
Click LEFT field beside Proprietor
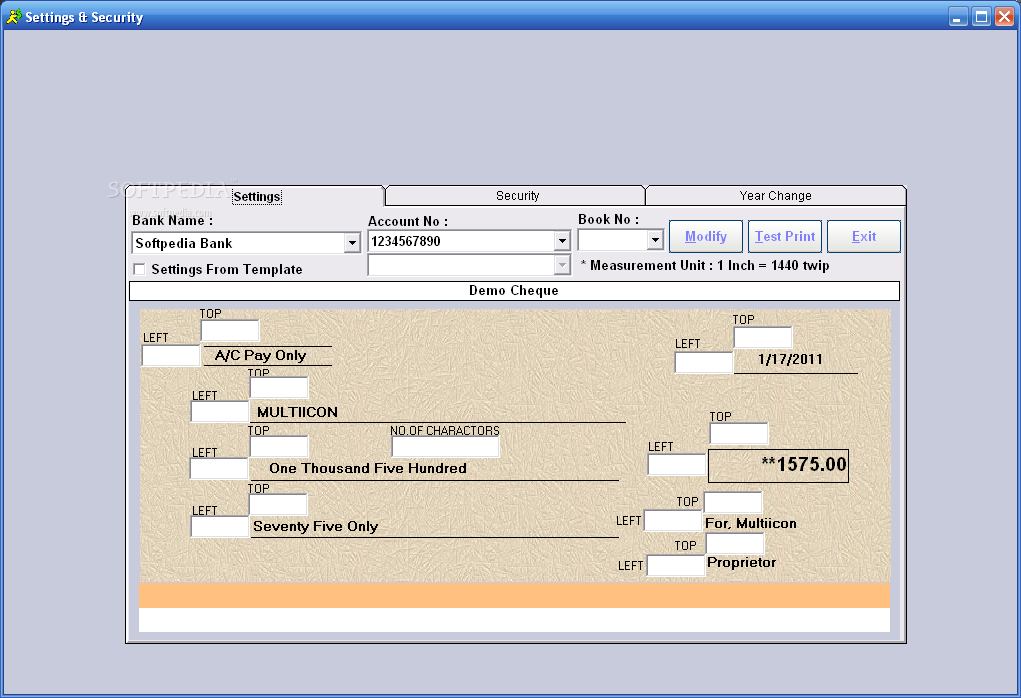click(676, 565)
